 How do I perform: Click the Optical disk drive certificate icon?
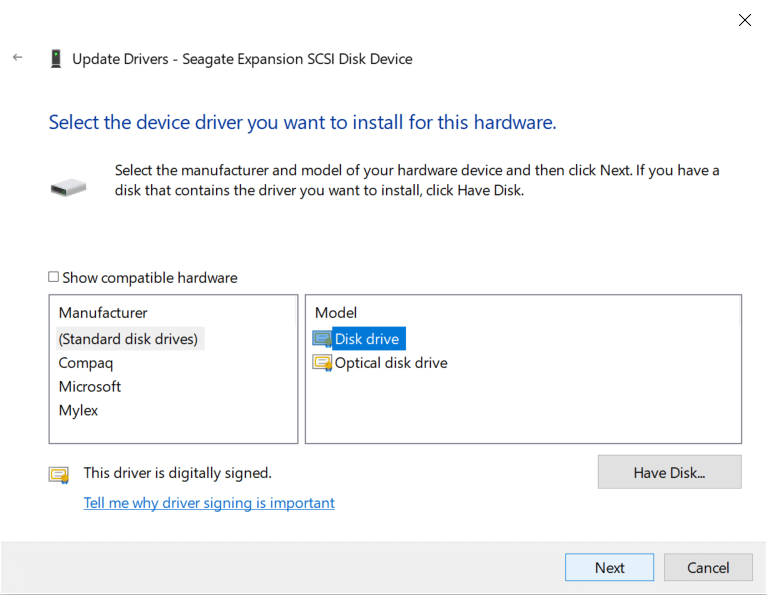tap(322, 363)
